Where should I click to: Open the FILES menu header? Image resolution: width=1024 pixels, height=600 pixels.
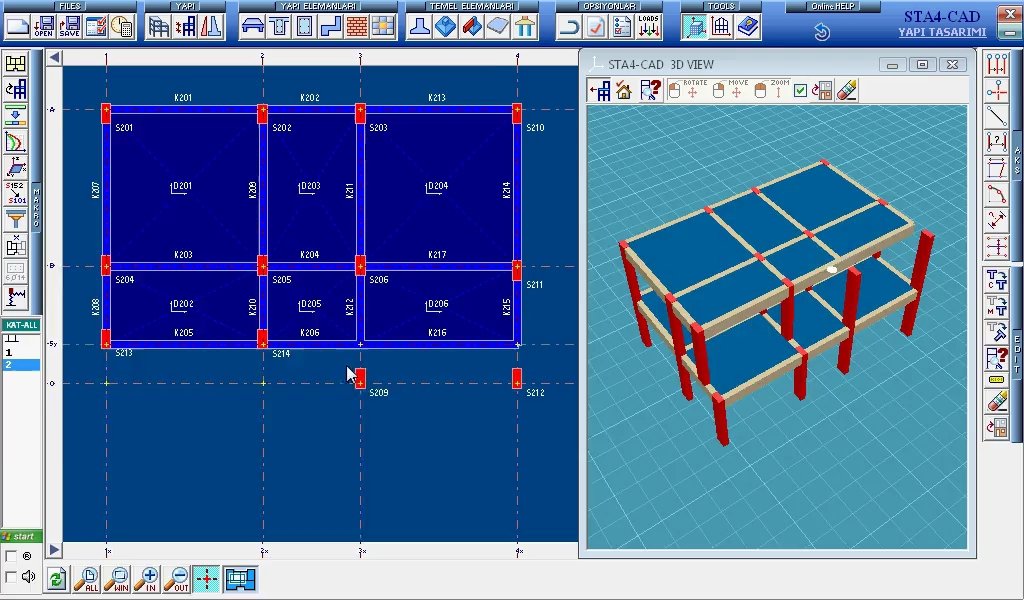coord(70,6)
